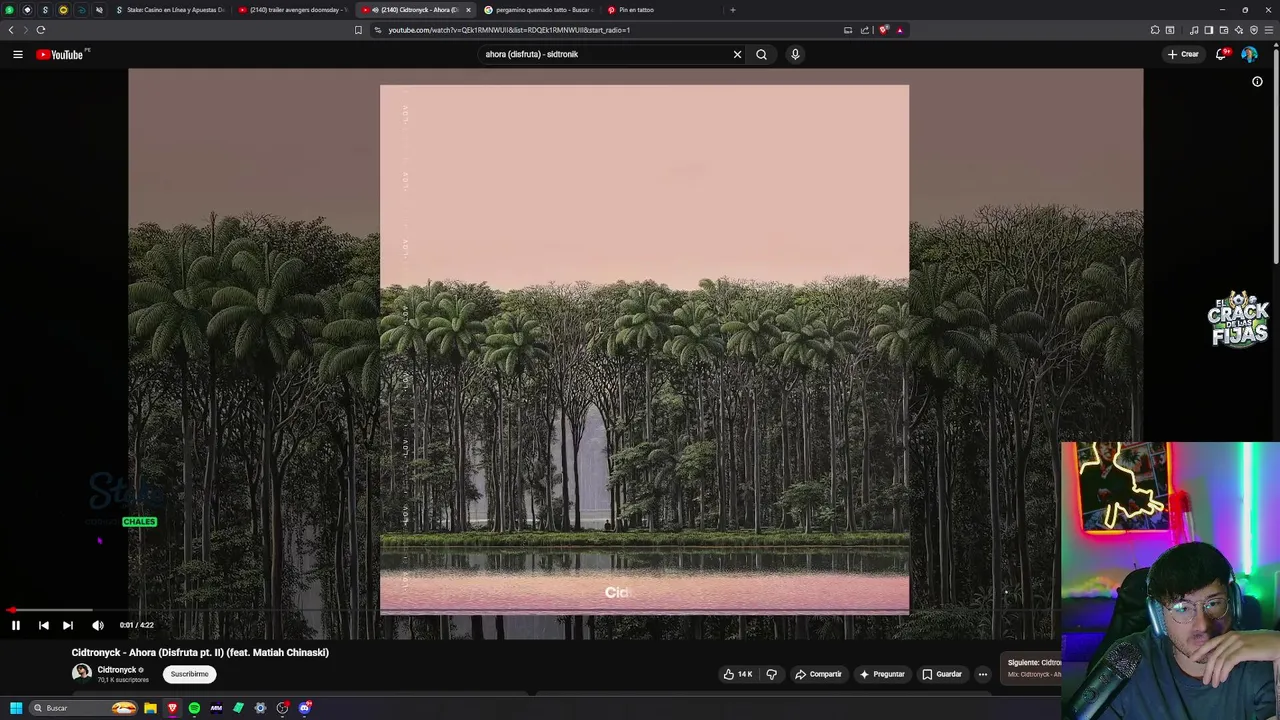Open the browser main menu lines
1280x720 pixels.
1269,30
